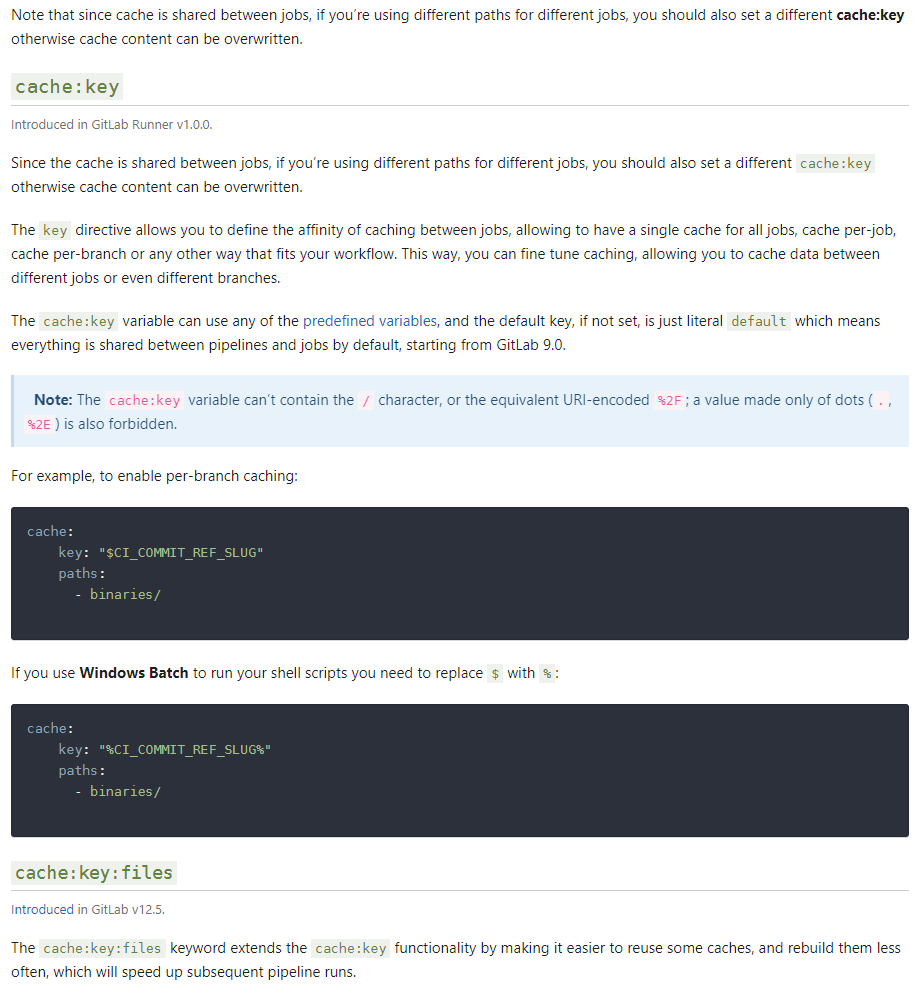Click the "$CI_COMMIT_REF_SLUG" key value
Viewport: 919px width, 999px height.
(181, 552)
